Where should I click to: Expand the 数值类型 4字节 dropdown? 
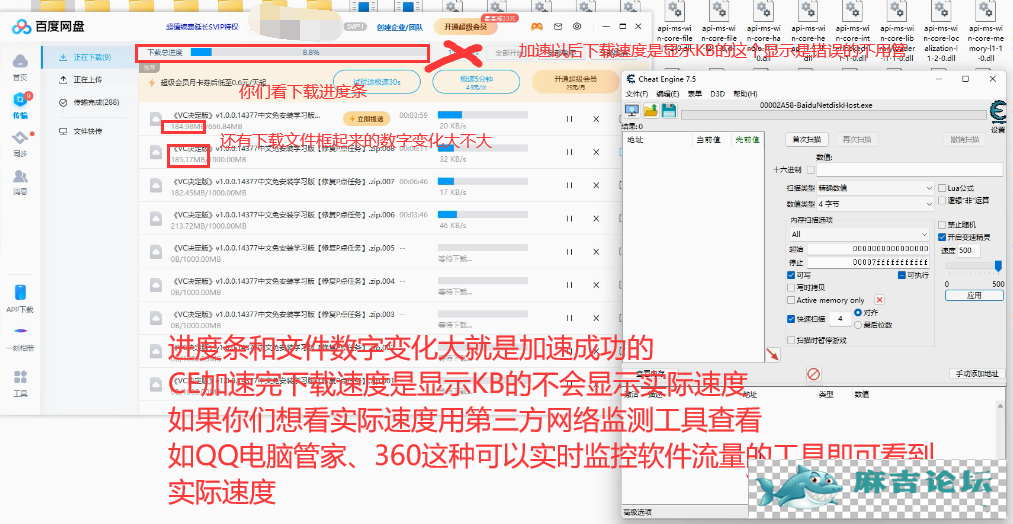click(x=875, y=203)
